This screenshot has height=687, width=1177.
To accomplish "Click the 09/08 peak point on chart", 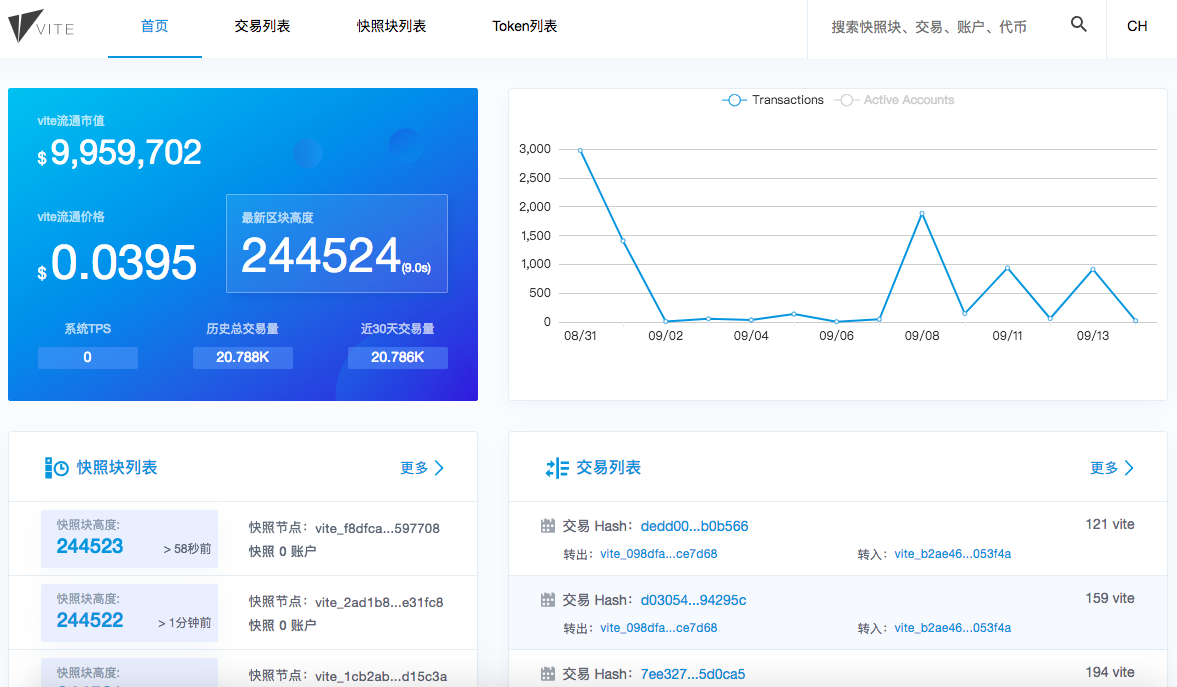I will 922,213.
